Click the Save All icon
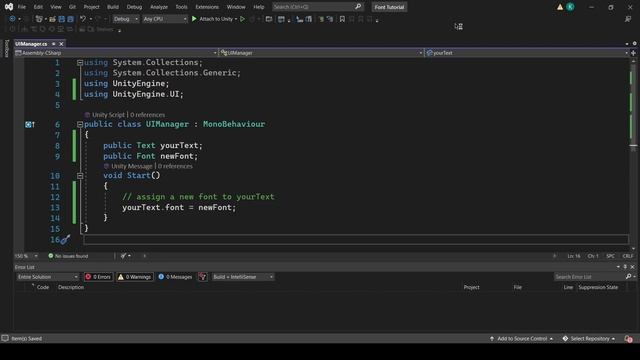Screen dimensions: 640x360 tap(70, 19)
